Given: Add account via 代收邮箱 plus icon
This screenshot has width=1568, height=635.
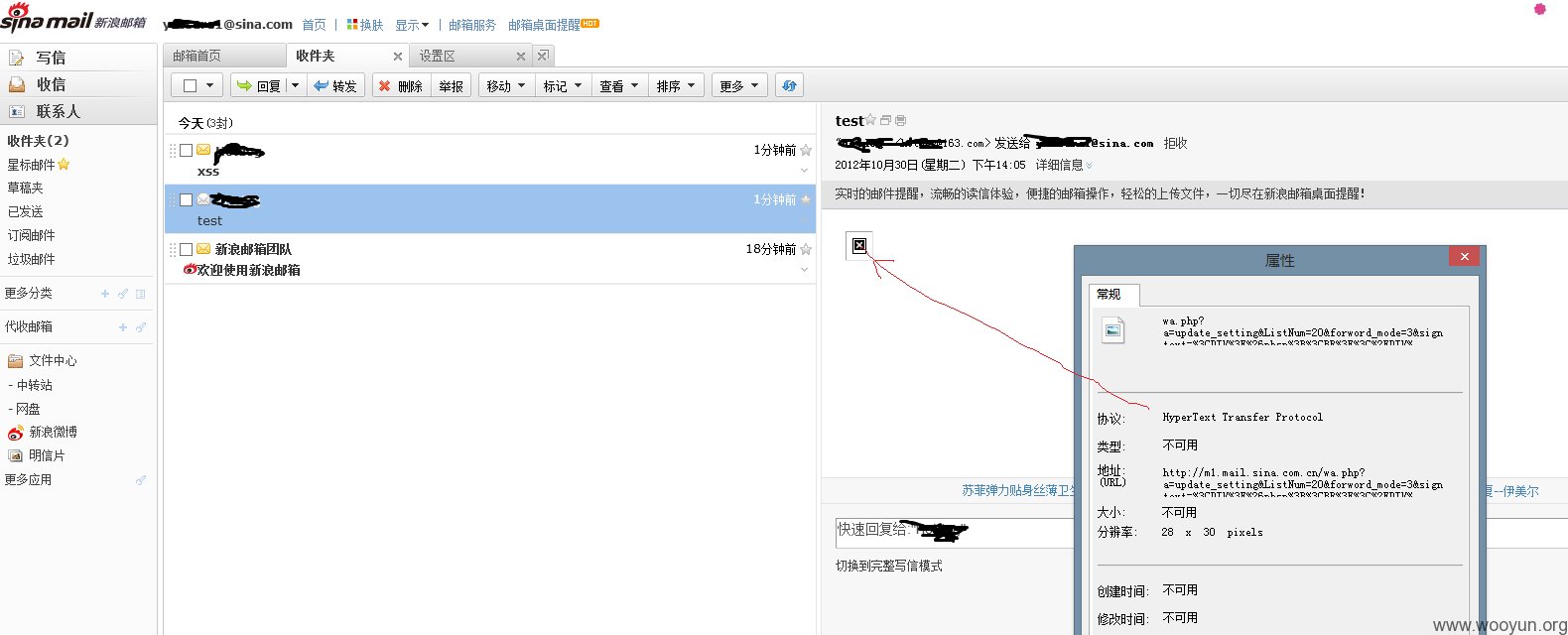Looking at the screenshot, I should pyautogui.click(x=123, y=327).
